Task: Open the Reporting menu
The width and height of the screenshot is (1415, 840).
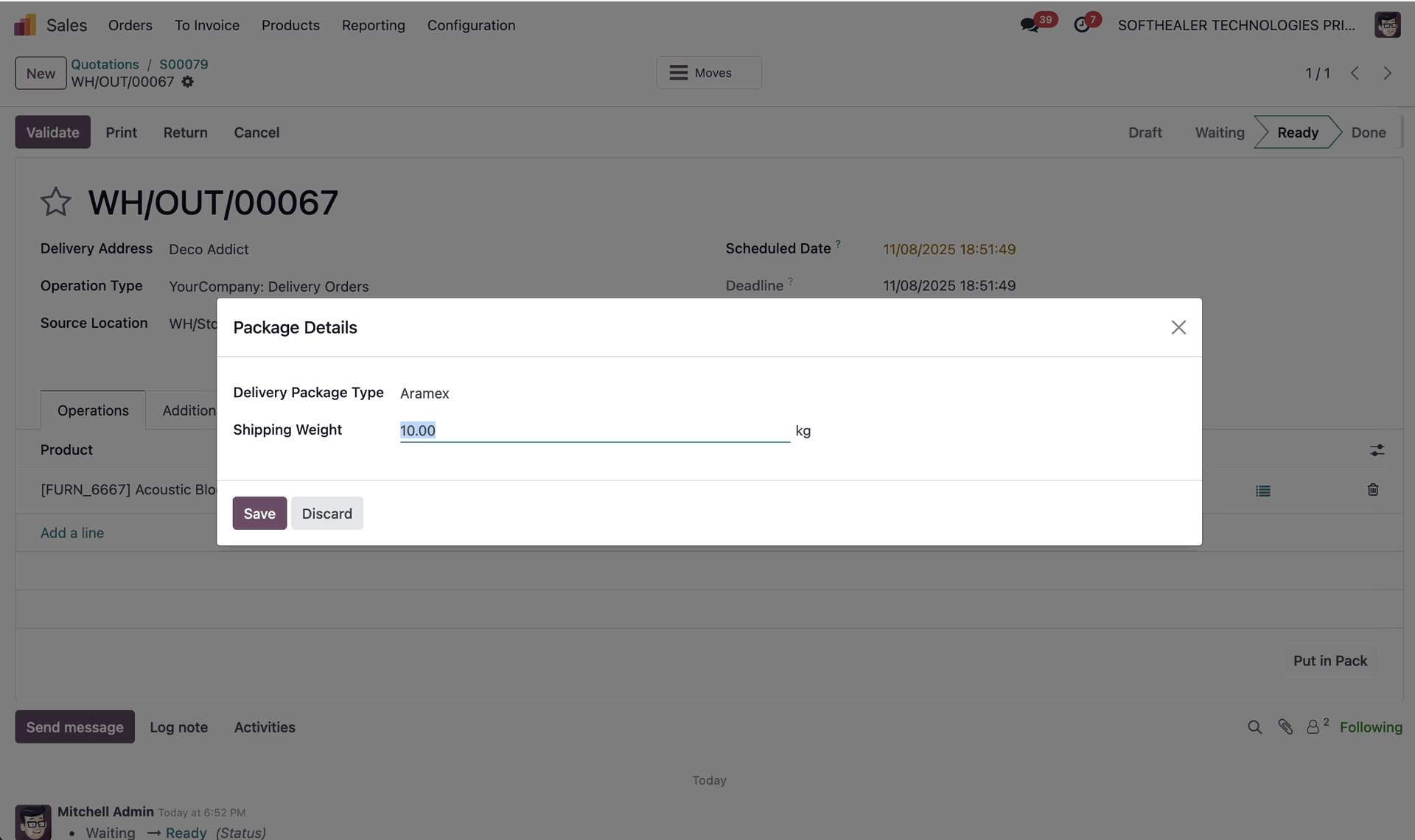Action: [373, 25]
